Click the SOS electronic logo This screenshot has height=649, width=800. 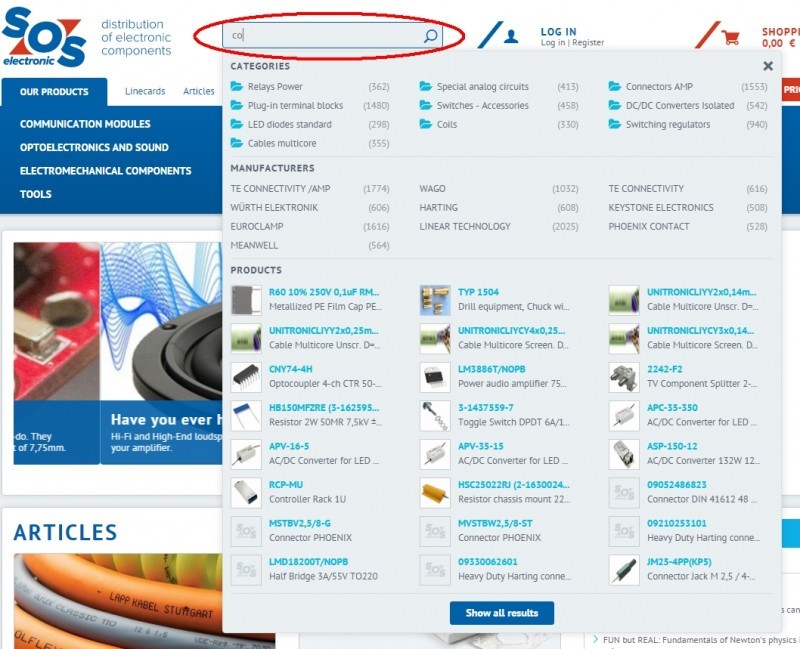coord(44,37)
